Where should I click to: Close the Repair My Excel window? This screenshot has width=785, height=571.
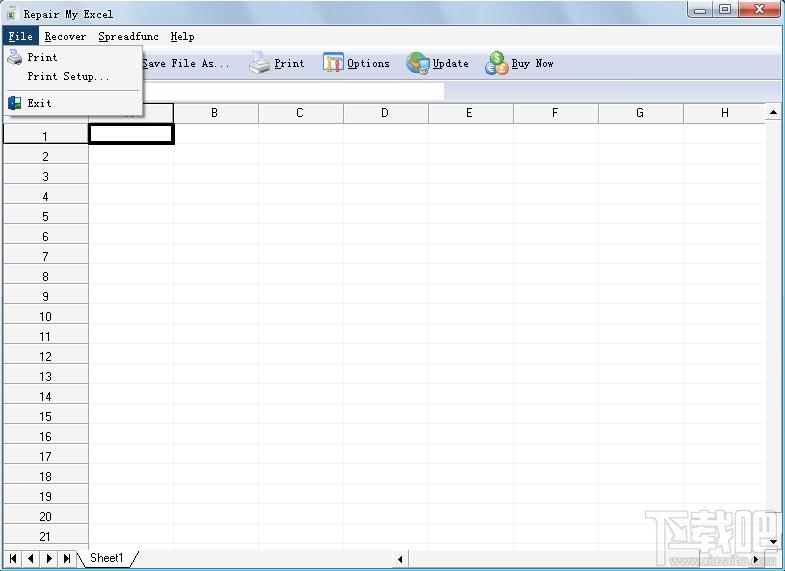759,10
